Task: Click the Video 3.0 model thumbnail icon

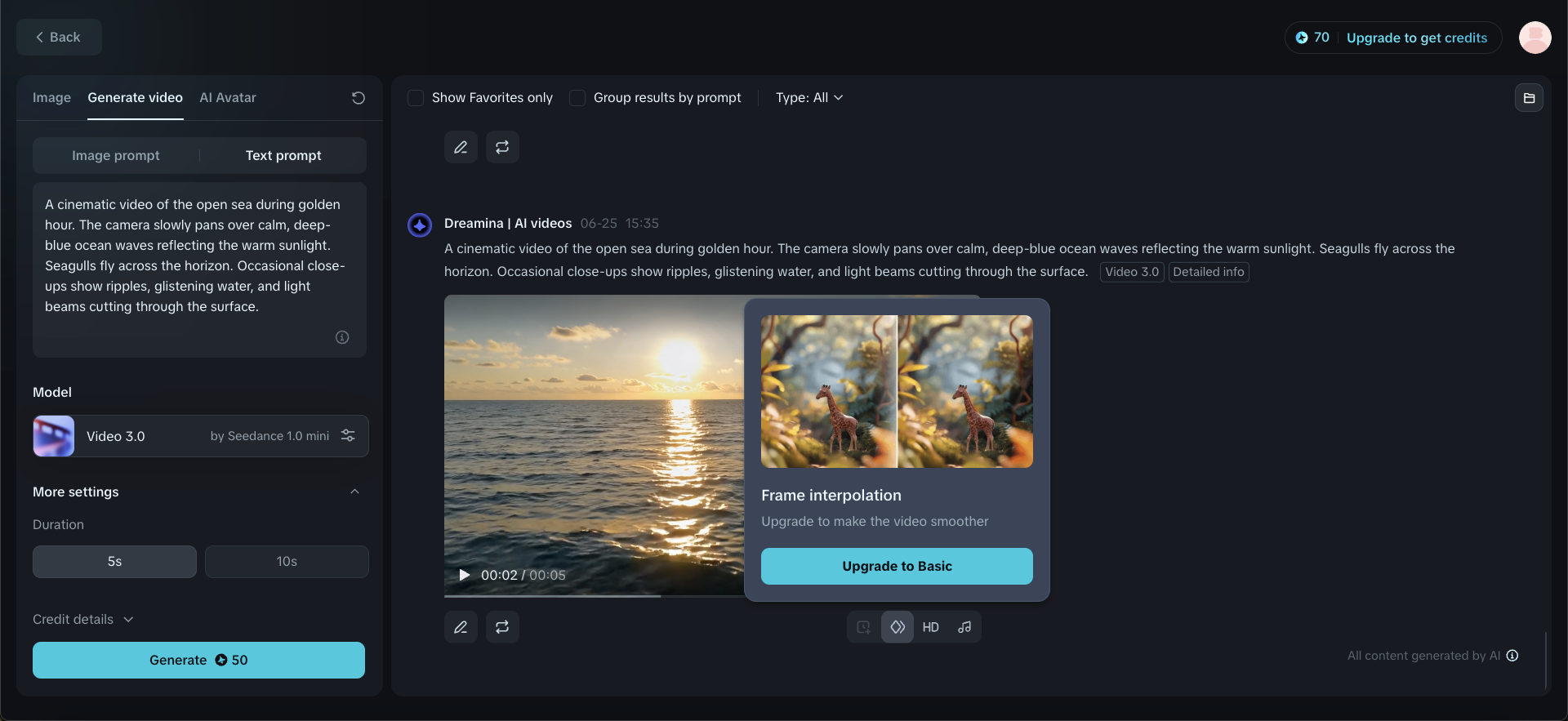Action: coord(54,436)
